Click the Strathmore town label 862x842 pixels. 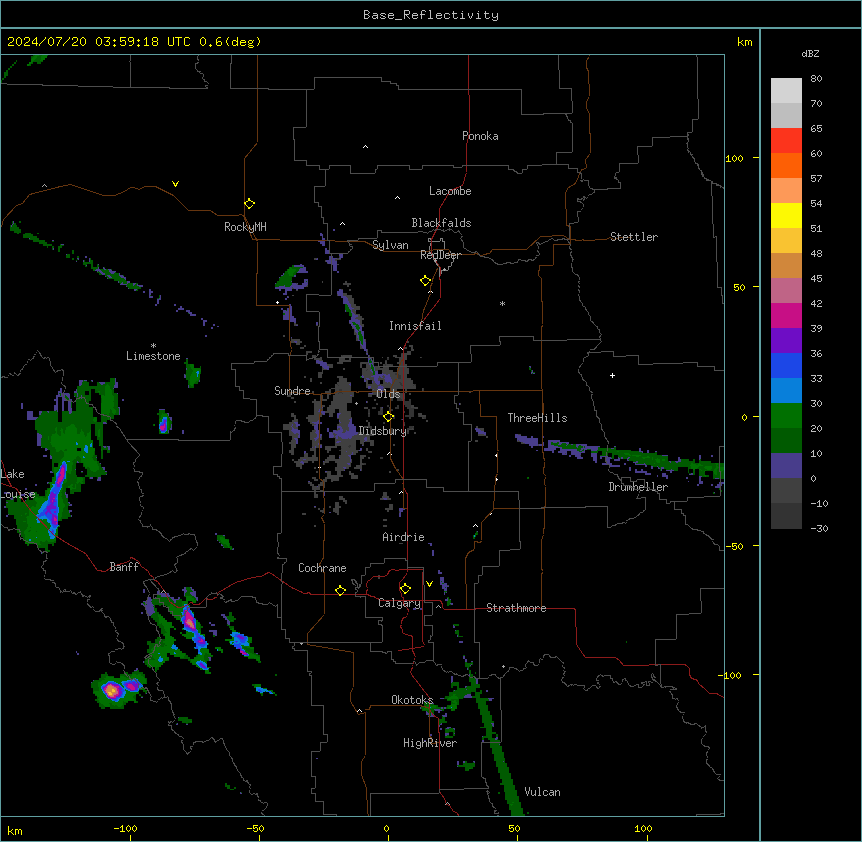point(516,608)
